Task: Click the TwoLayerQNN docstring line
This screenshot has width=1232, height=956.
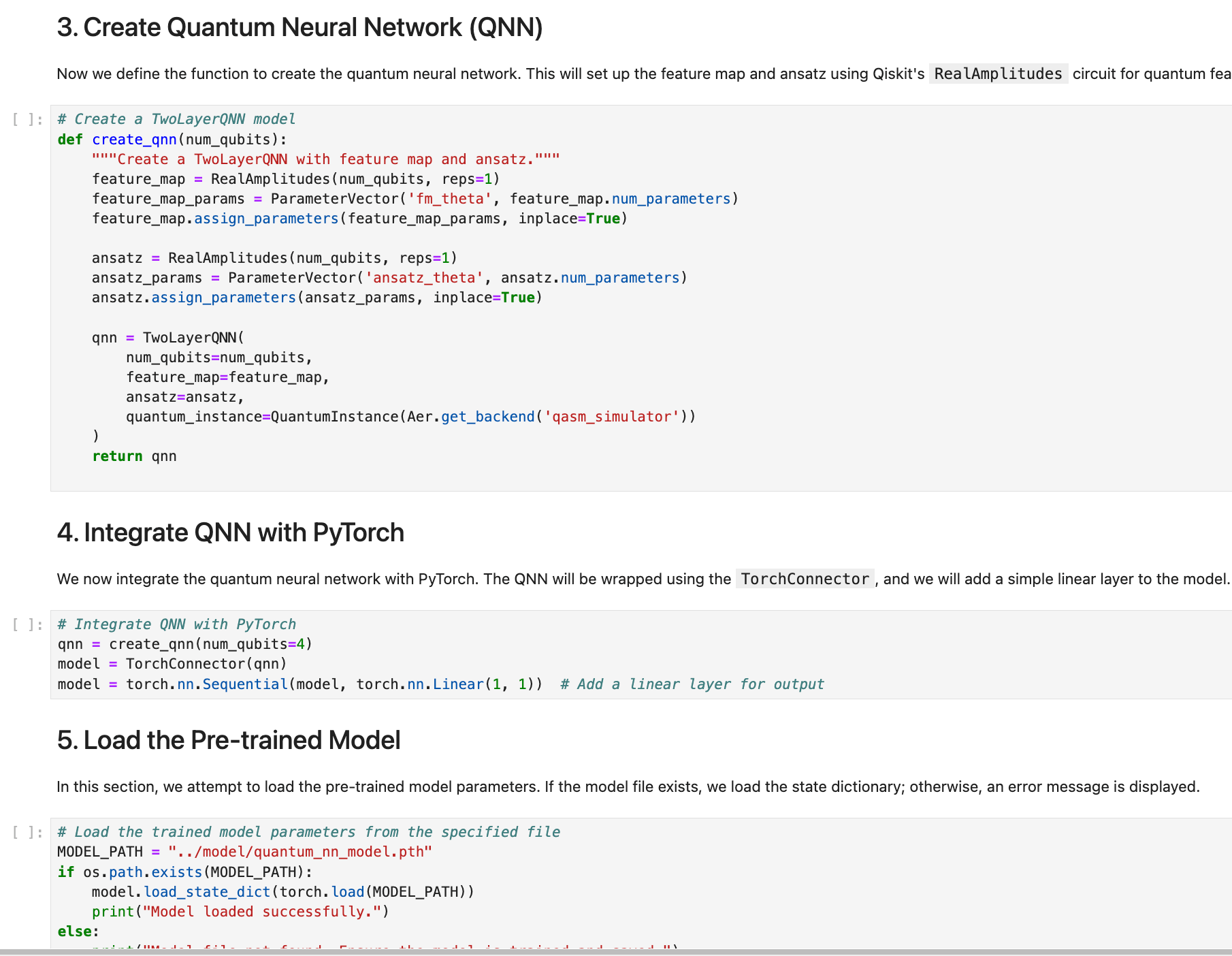Action: pos(325,159)
